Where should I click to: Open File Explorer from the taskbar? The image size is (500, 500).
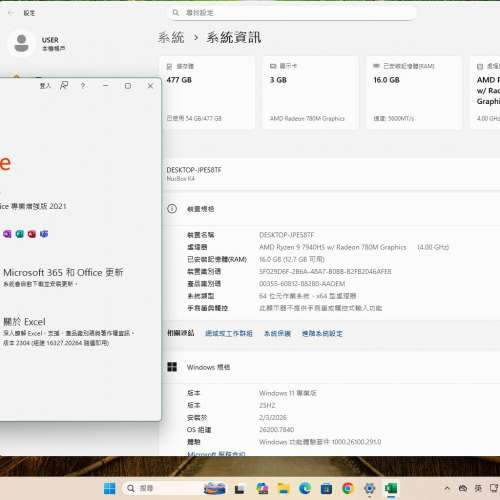[284, 488]
